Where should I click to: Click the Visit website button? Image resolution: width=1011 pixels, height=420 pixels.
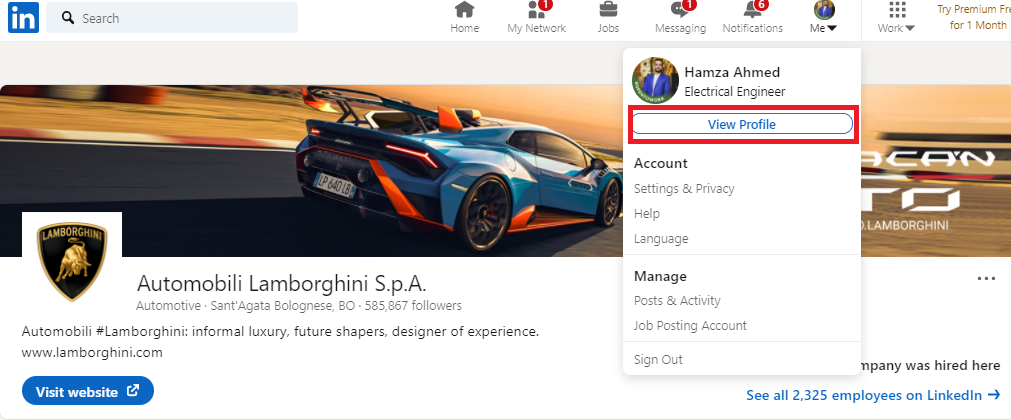point(88,391)
